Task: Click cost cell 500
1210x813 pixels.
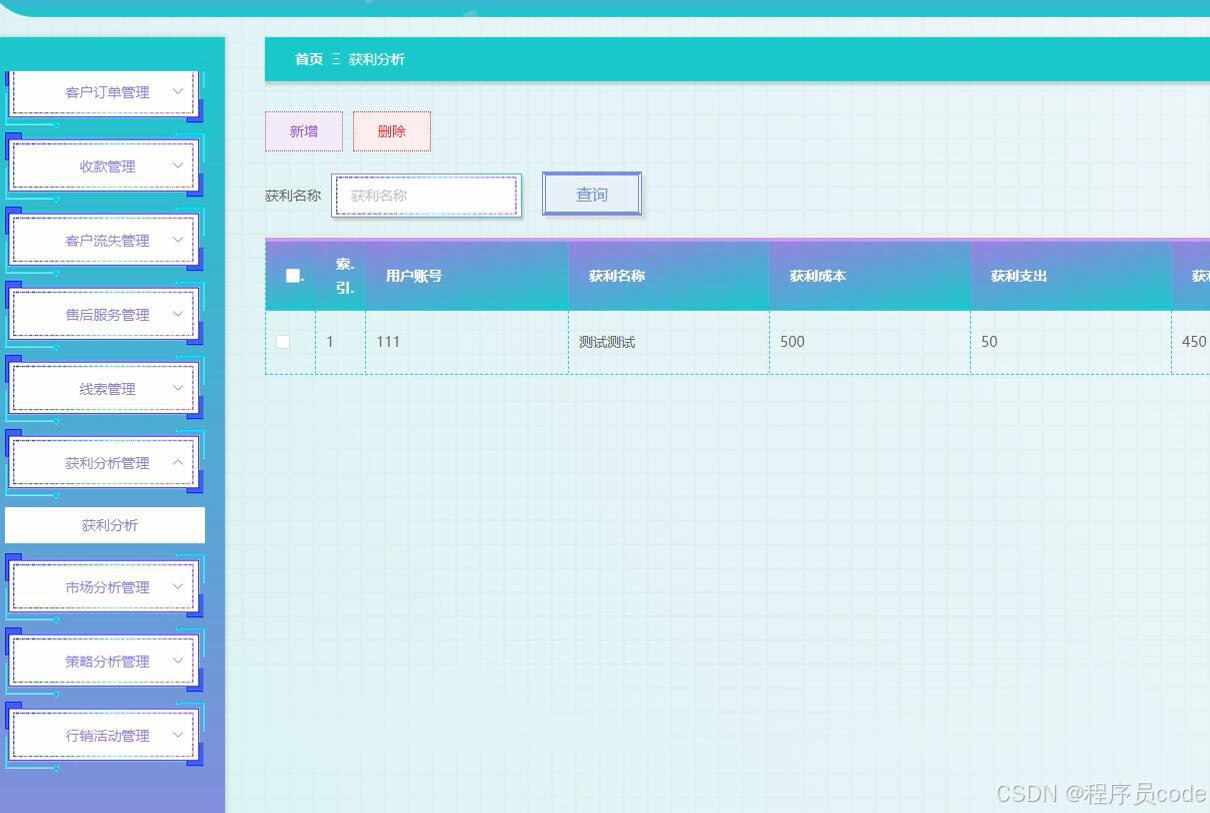Action: click(x=792, y=342)
